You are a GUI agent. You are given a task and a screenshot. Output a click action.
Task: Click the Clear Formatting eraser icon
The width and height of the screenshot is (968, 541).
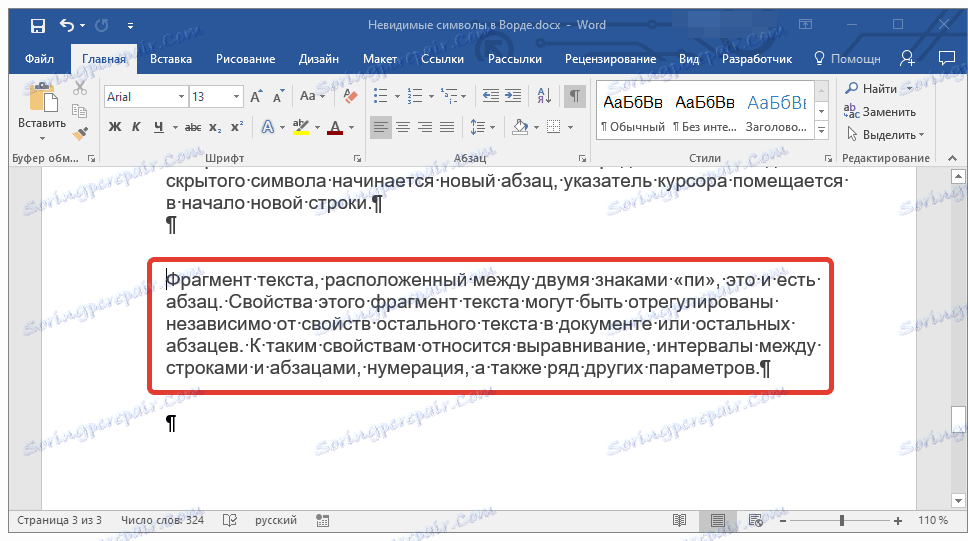350,96
